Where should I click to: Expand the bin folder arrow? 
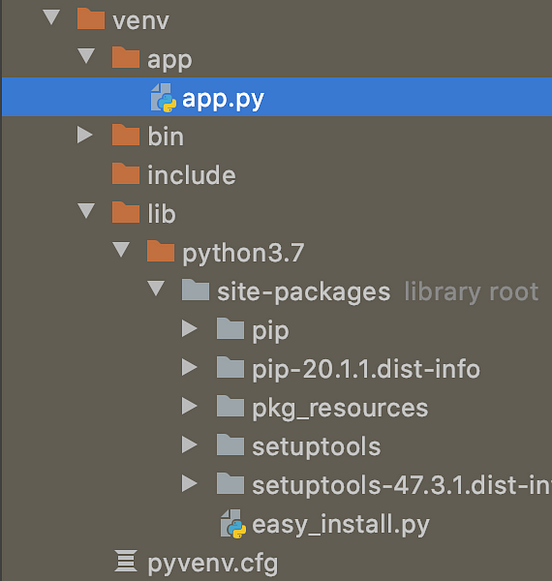(x=85, y=135)
